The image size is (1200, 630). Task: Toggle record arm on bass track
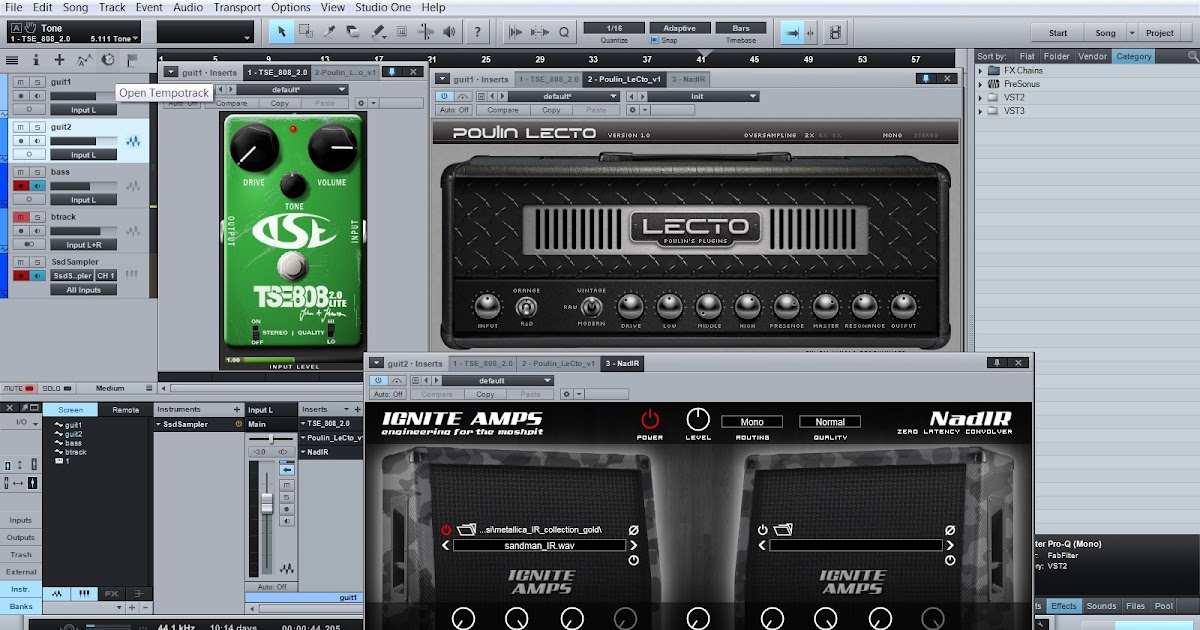(21, 186)
